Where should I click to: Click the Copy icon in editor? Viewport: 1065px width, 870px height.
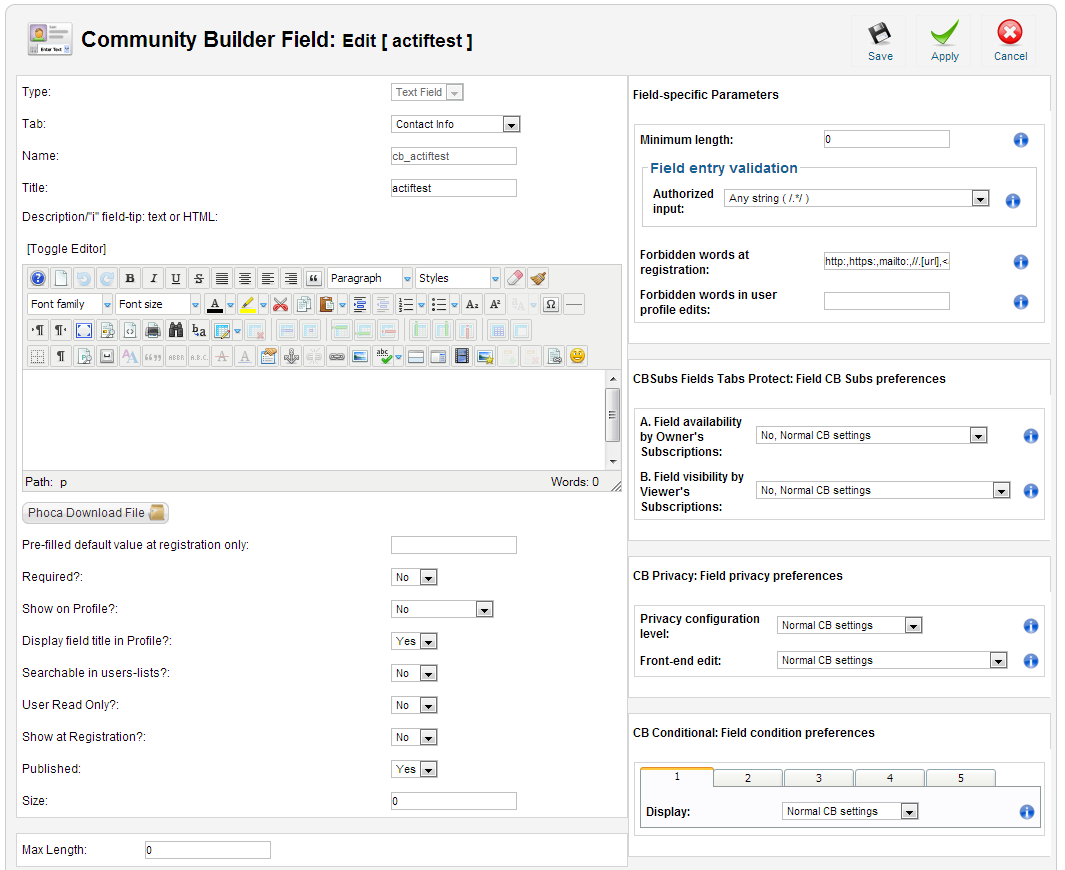pyautogui.click(x=304, y=304)
